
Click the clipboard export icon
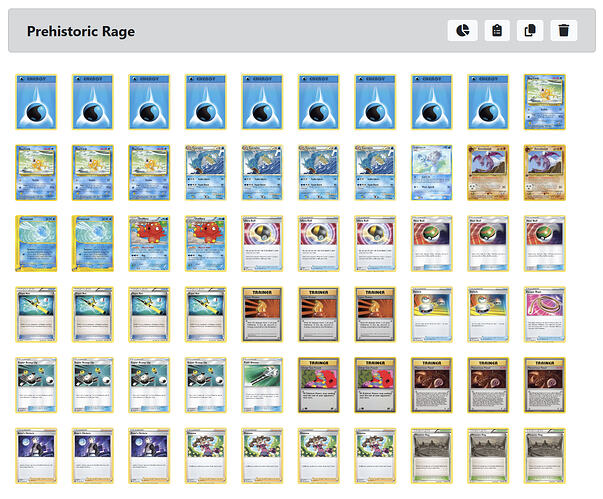coord(497,30)
